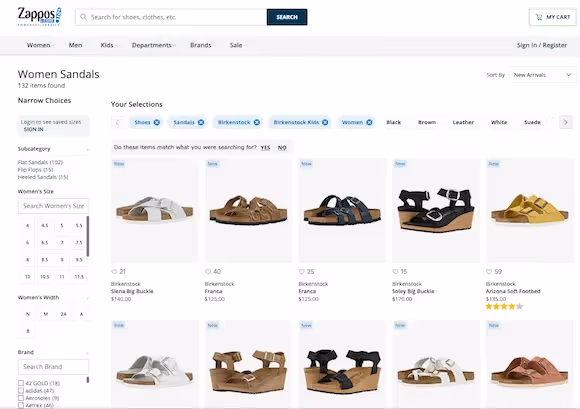This screenshot has height=409, width=580.
Task: Select women's width 2A
Action: 64,314
